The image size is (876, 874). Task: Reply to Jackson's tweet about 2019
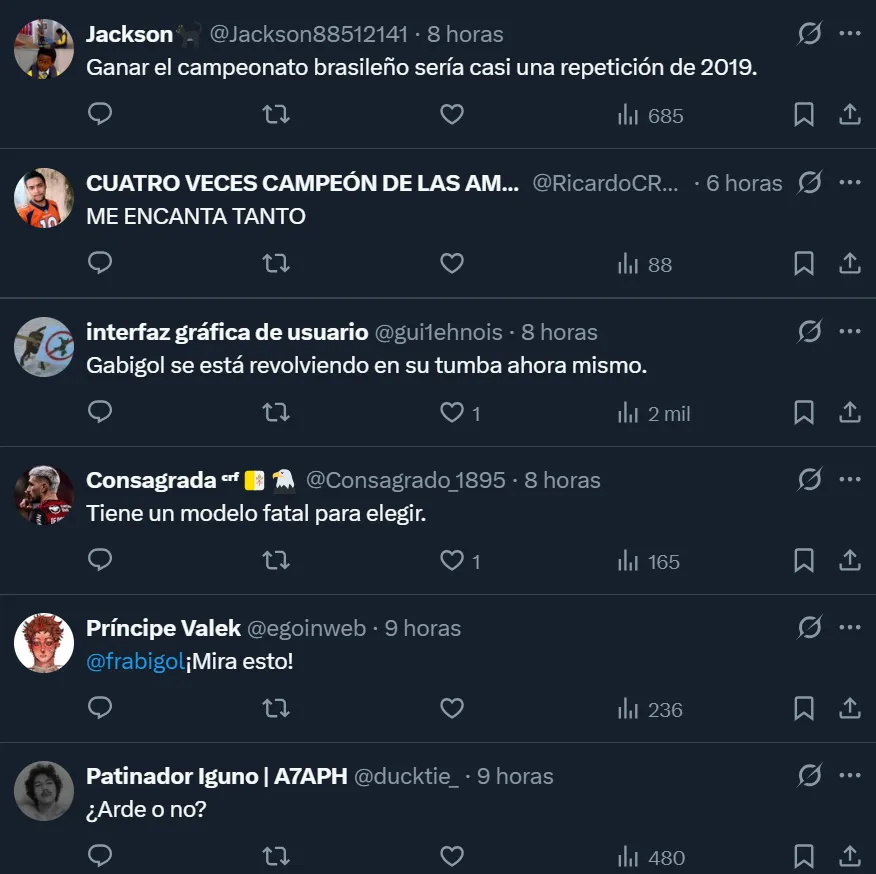coord(101,114)
